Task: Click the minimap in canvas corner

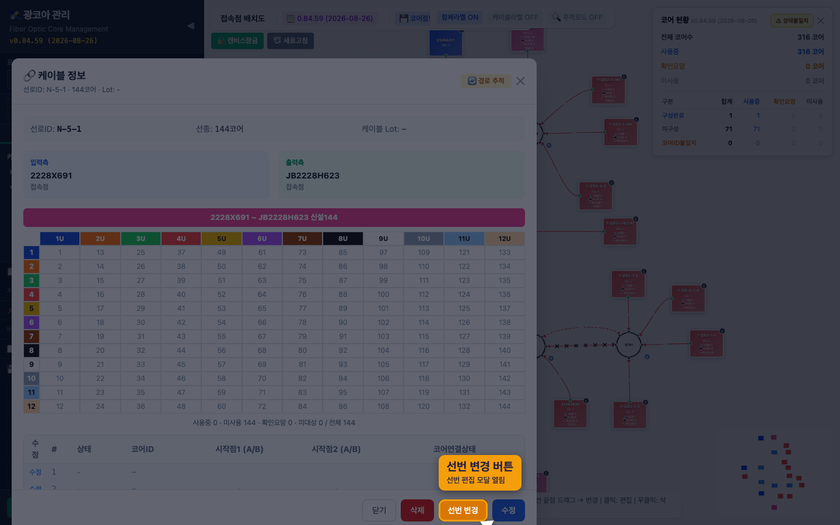Action: click(x=772, y=471)
